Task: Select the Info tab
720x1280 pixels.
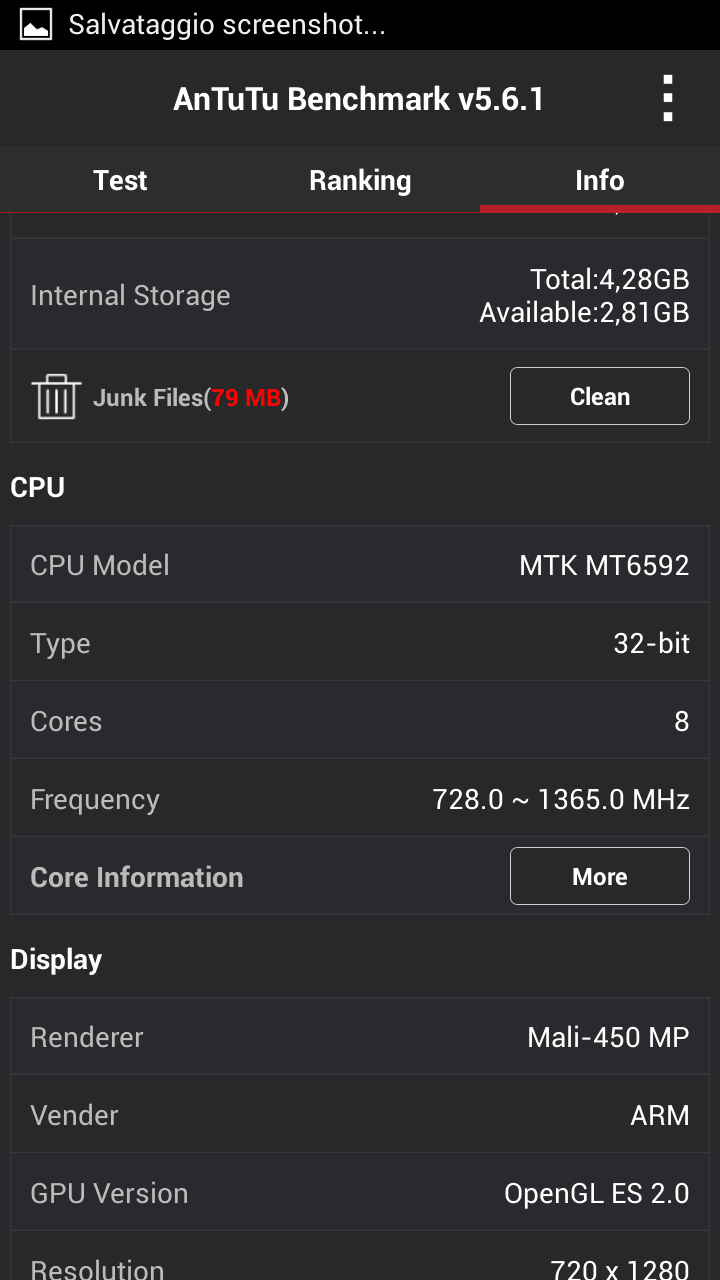Action: pos(600,180)
